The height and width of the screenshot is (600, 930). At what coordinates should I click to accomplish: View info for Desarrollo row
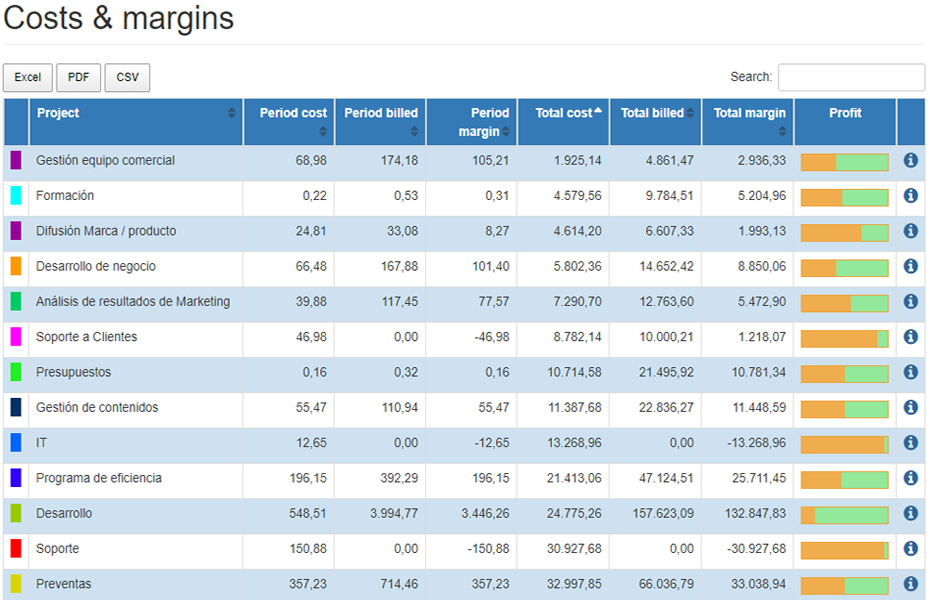click(910, 514)
